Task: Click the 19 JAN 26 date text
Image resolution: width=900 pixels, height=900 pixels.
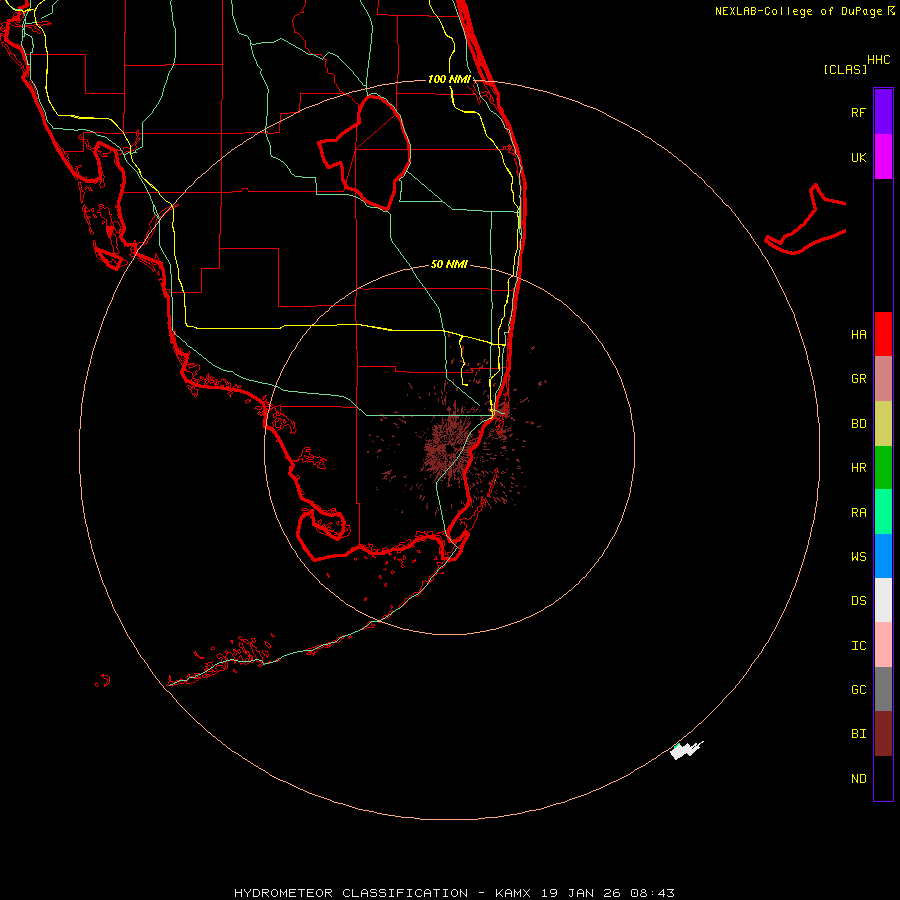Action: coord(580,893)
